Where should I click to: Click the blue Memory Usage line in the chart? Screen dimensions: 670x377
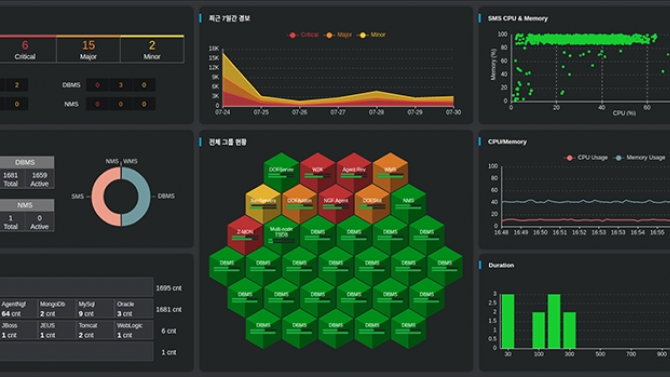585,201
